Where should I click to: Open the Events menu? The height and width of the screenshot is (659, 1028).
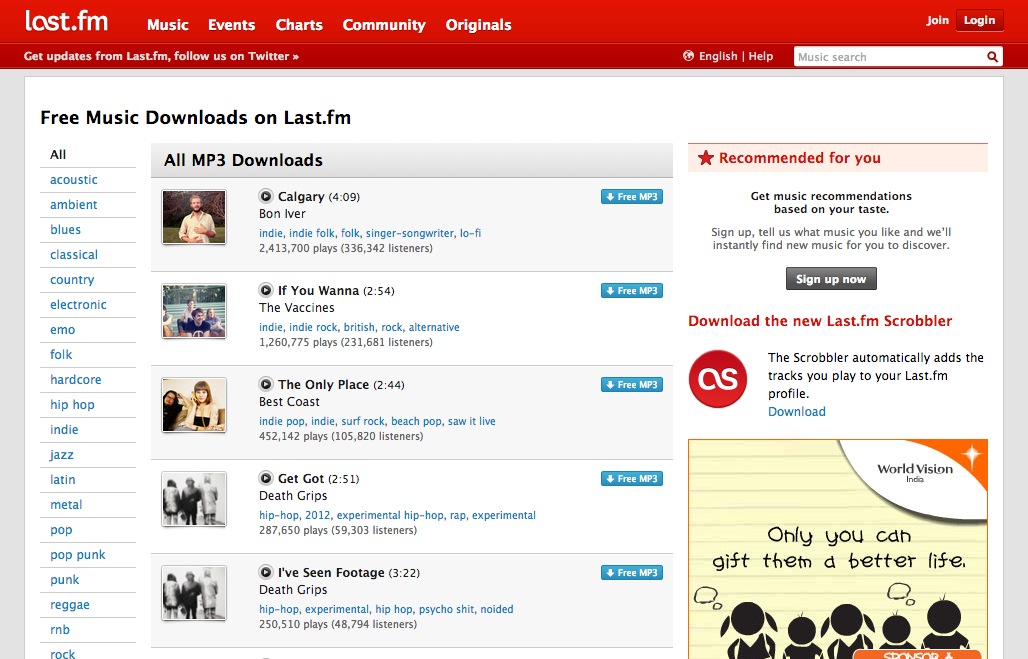[x=231, y=25]
